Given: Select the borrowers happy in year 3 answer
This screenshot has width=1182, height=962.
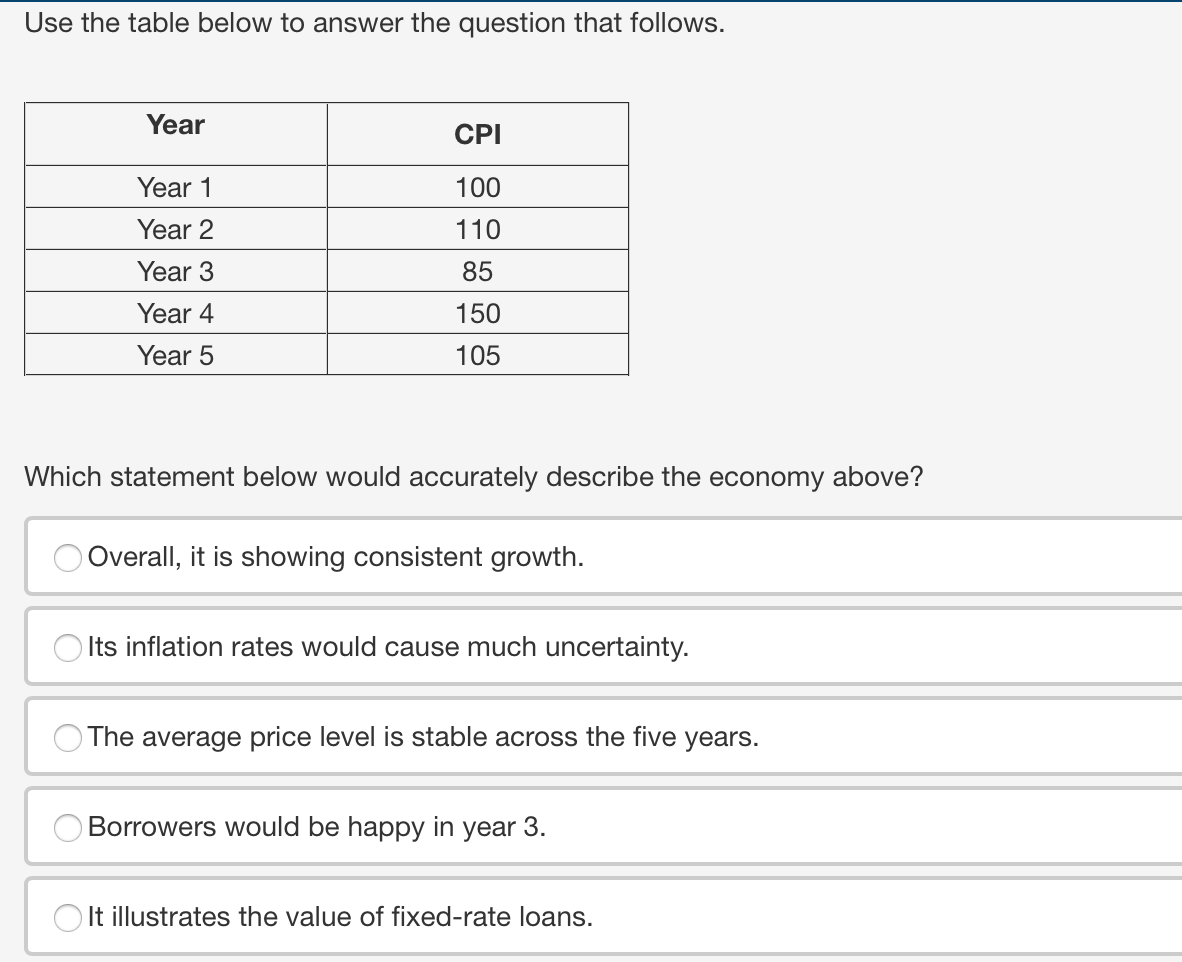Looking at the screenshot, I should click(x=67, y=828).
